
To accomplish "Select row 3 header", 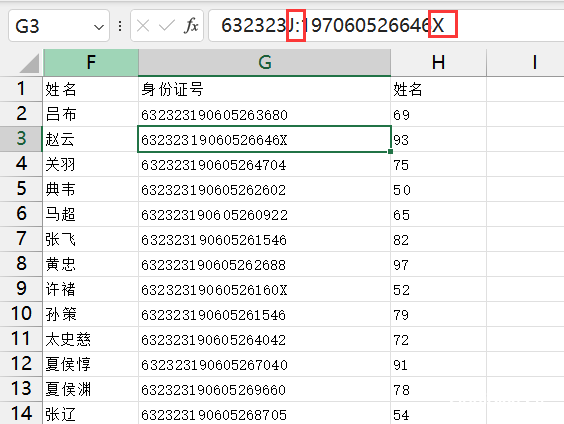I will [21, 139].
